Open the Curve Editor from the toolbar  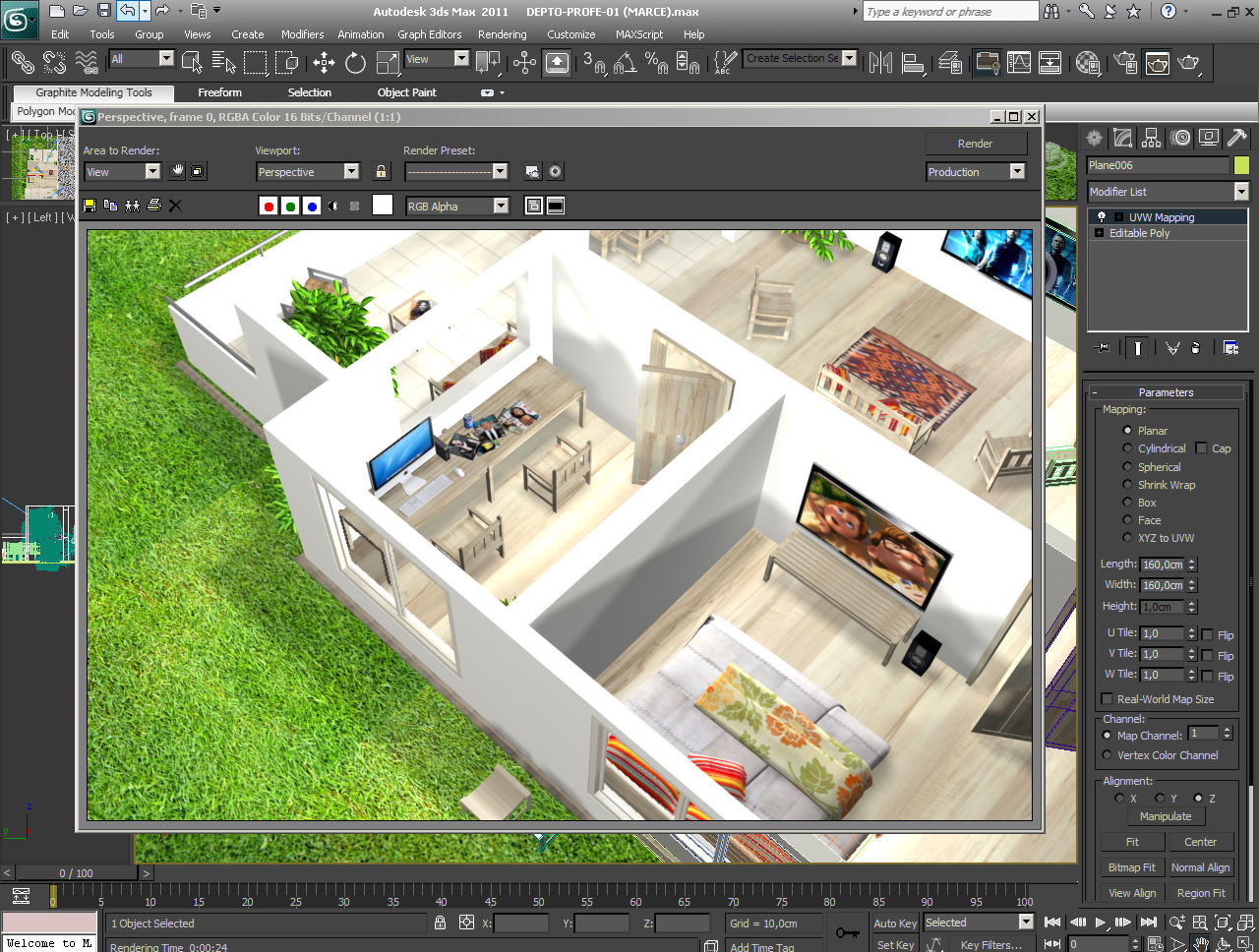(1019, 63)
